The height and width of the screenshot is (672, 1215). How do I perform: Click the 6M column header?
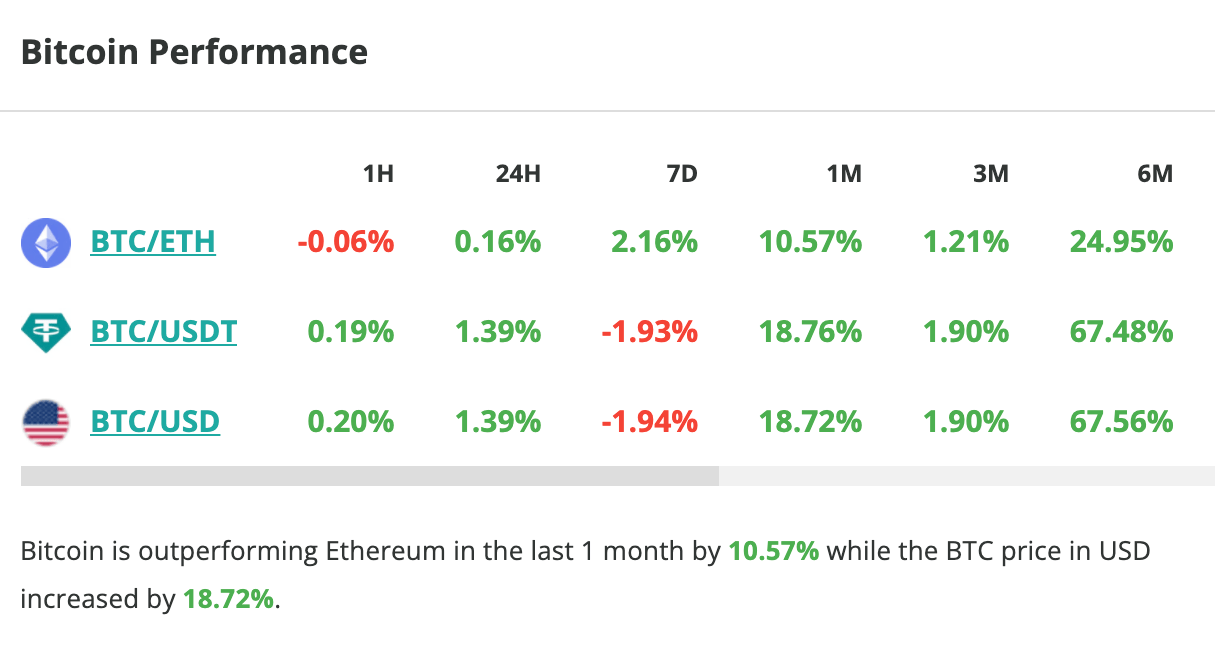tap(1155, 174)
